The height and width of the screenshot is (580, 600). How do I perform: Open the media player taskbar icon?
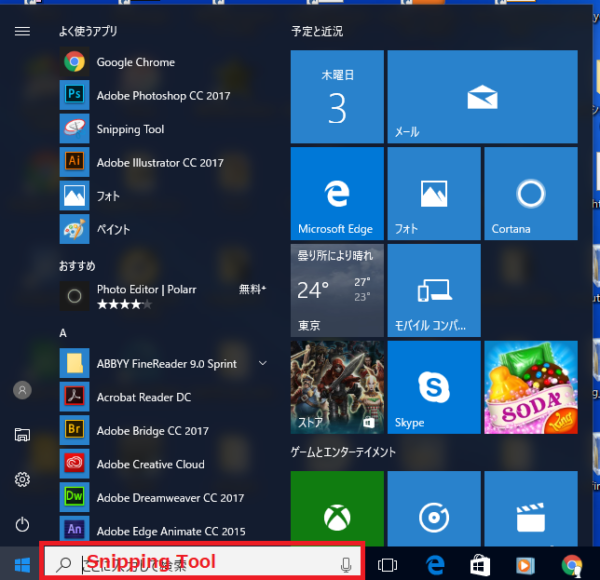(525, 565)
